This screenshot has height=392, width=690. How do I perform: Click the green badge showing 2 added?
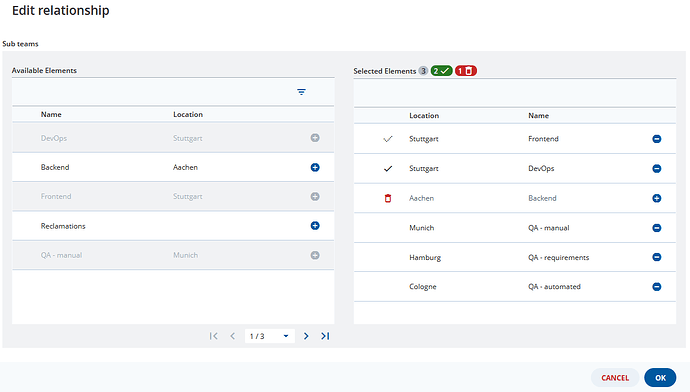coord(441,71)
